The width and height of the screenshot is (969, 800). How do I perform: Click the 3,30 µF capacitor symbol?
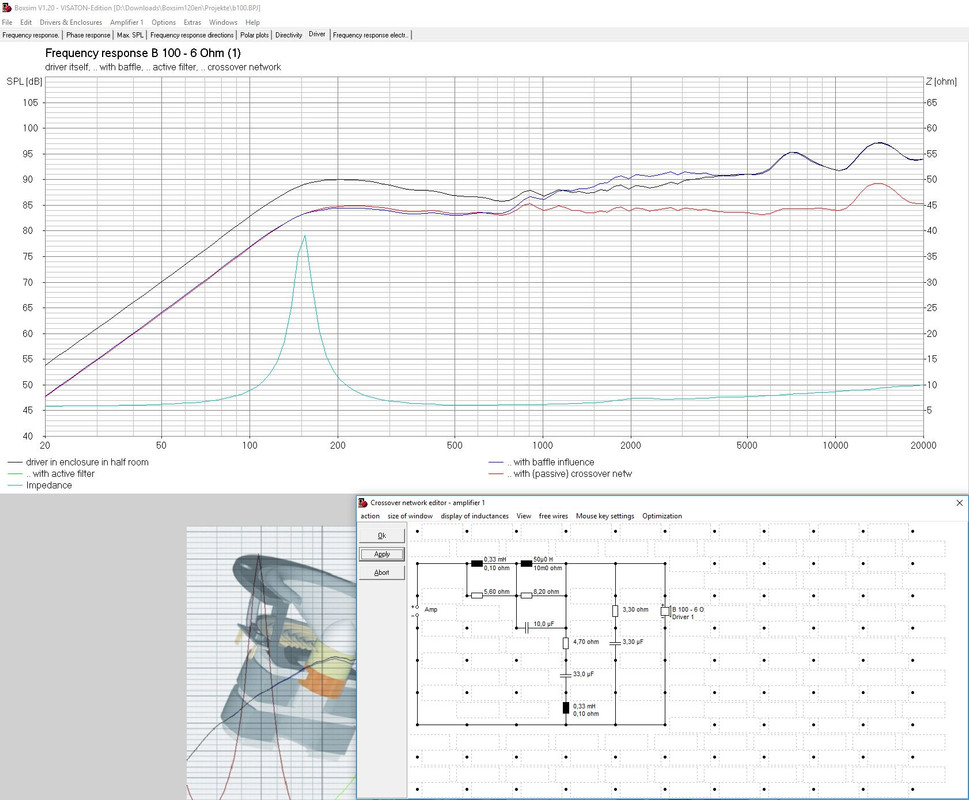(615, 643)
